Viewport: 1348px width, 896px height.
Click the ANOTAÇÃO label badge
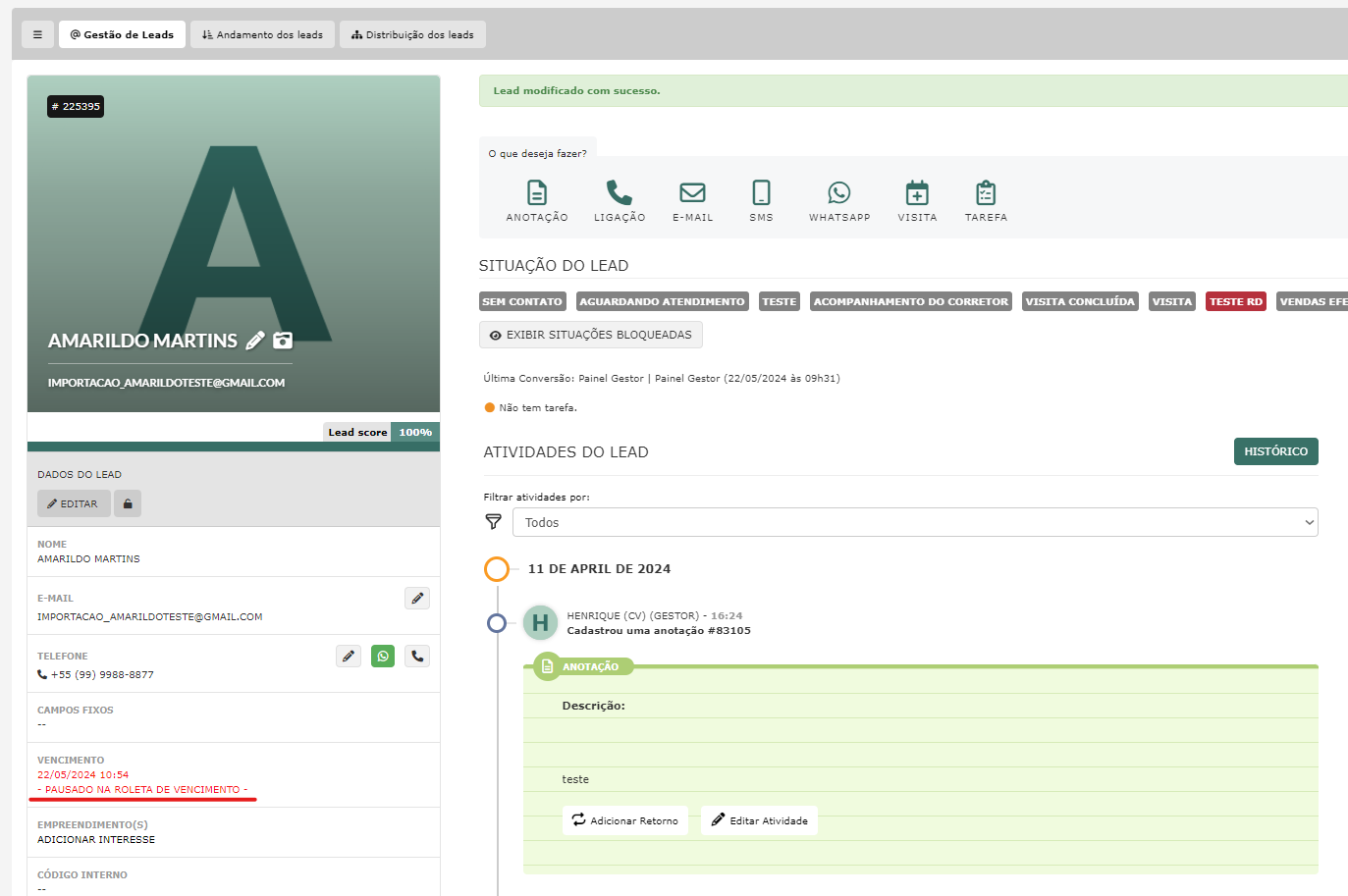pos(583,666)
